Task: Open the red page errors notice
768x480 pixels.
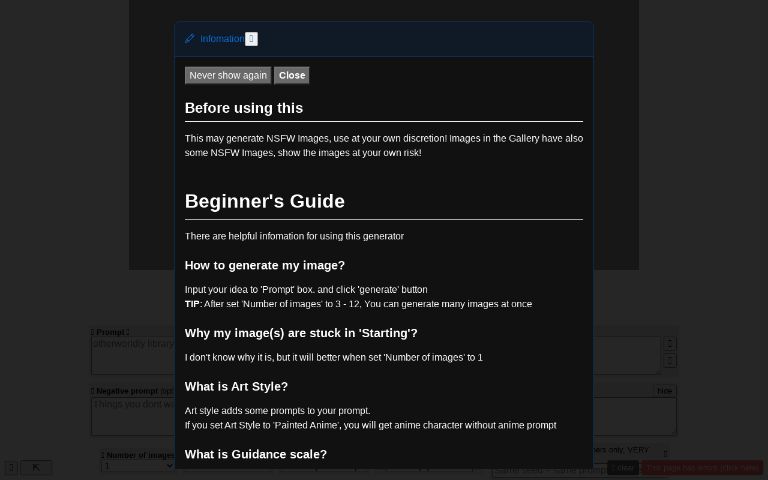Action: point(702,467)
